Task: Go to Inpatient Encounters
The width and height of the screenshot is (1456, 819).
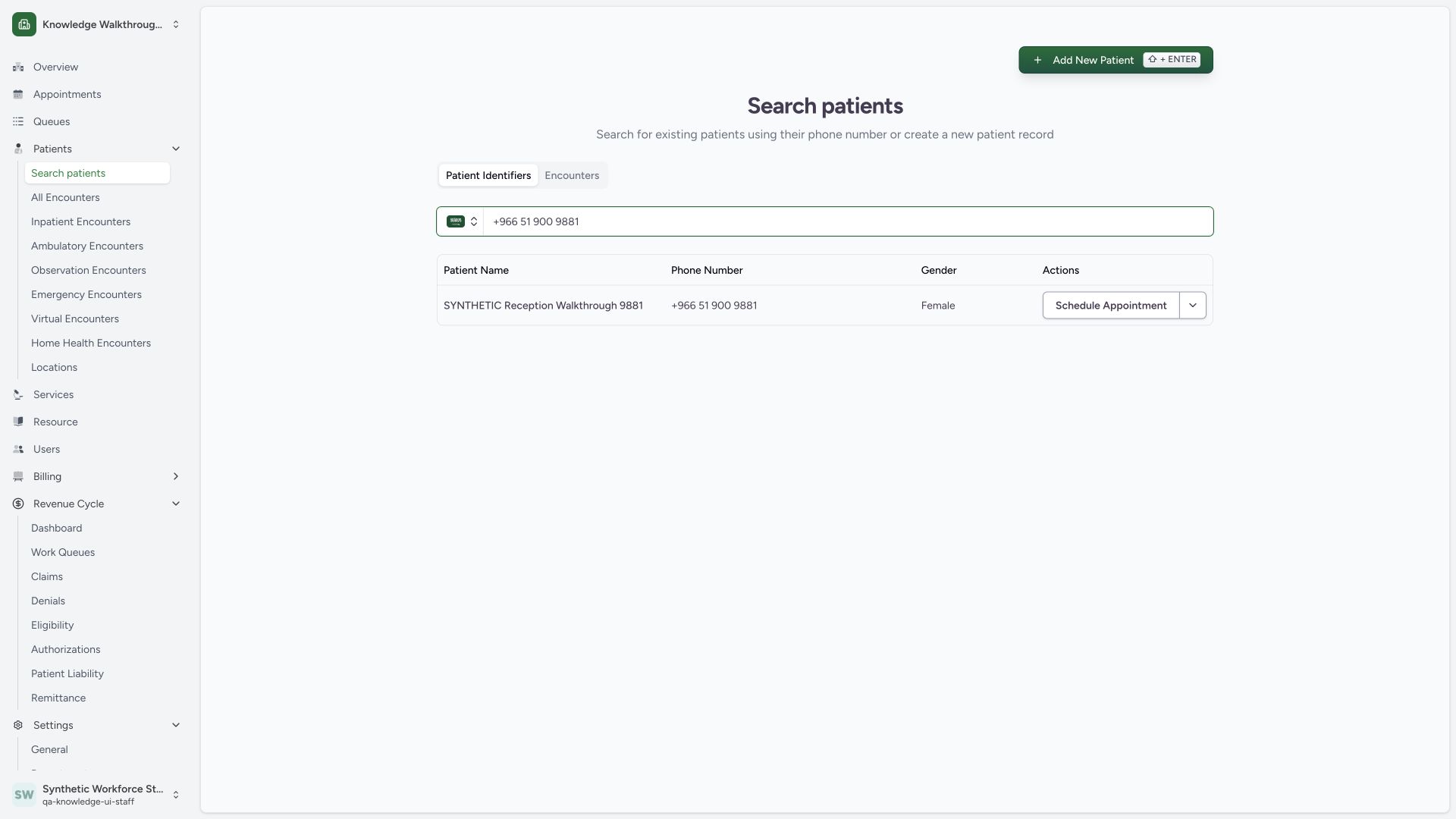Action: point(97,221)
